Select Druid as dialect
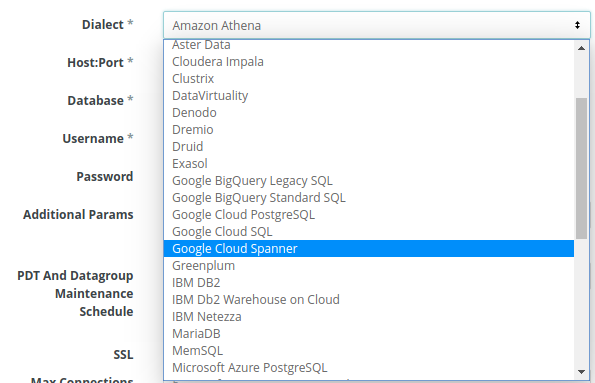The height and width of the screenshot is (383, 595). (369, 147)
